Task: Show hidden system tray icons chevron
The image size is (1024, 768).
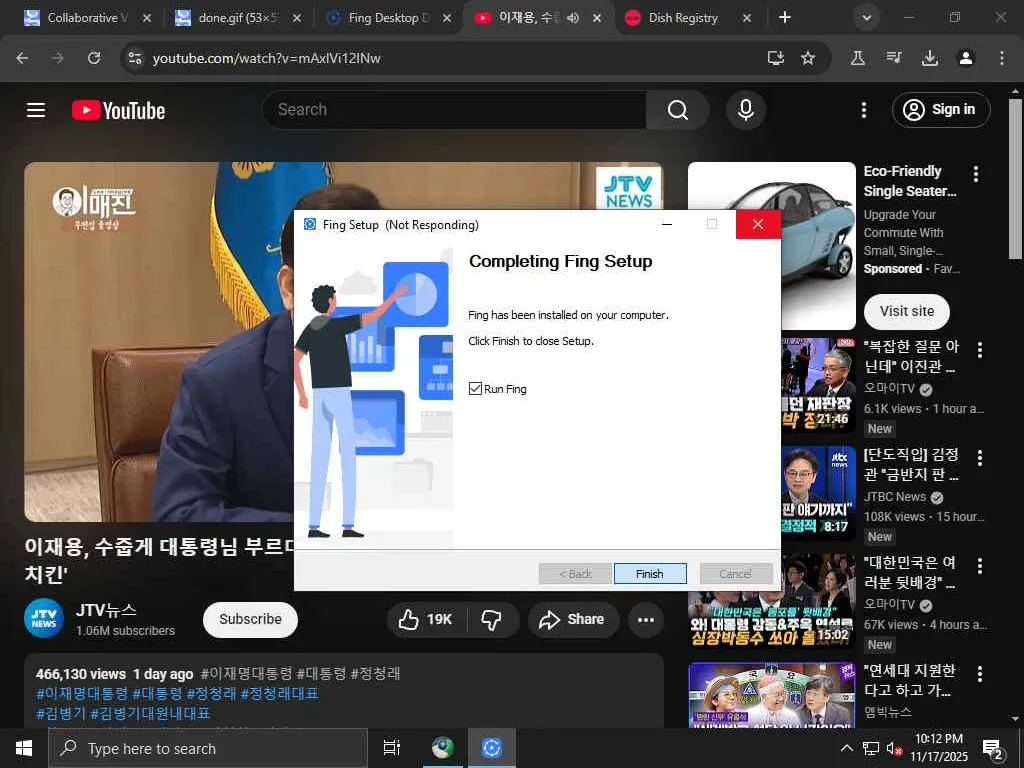Action: (x=846, y=748)
